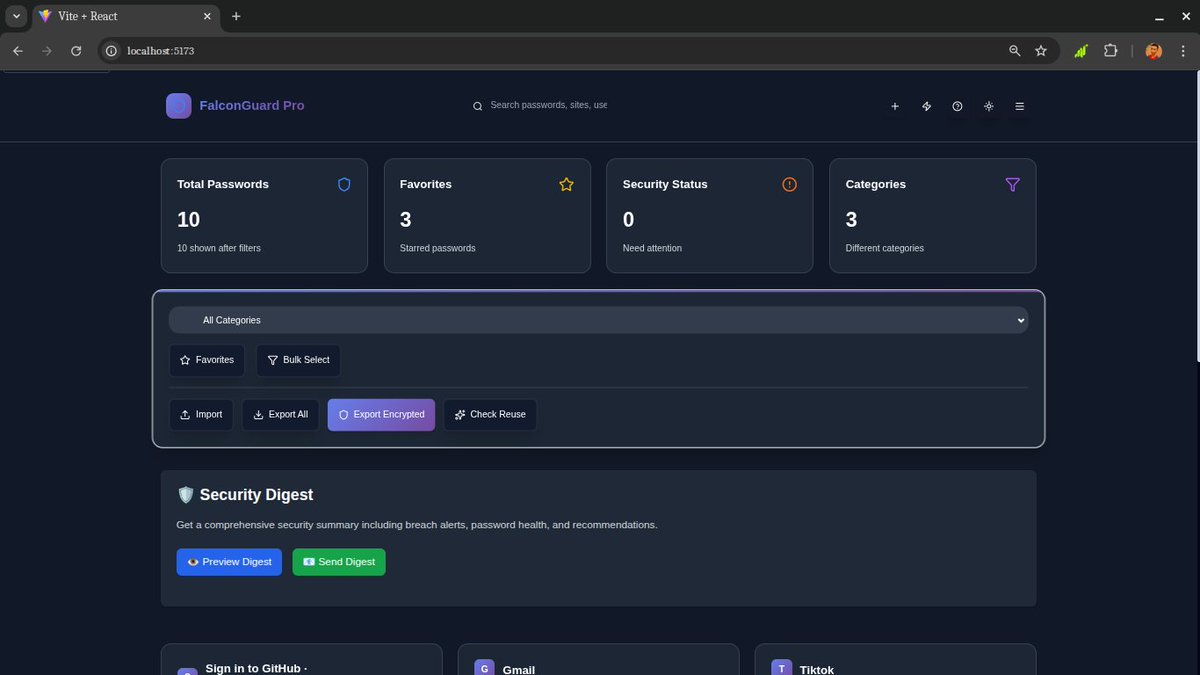Image resolution: width=1200 pixels, height=675 pixels.
Task: Click the Import button
Action: [201, 415]
